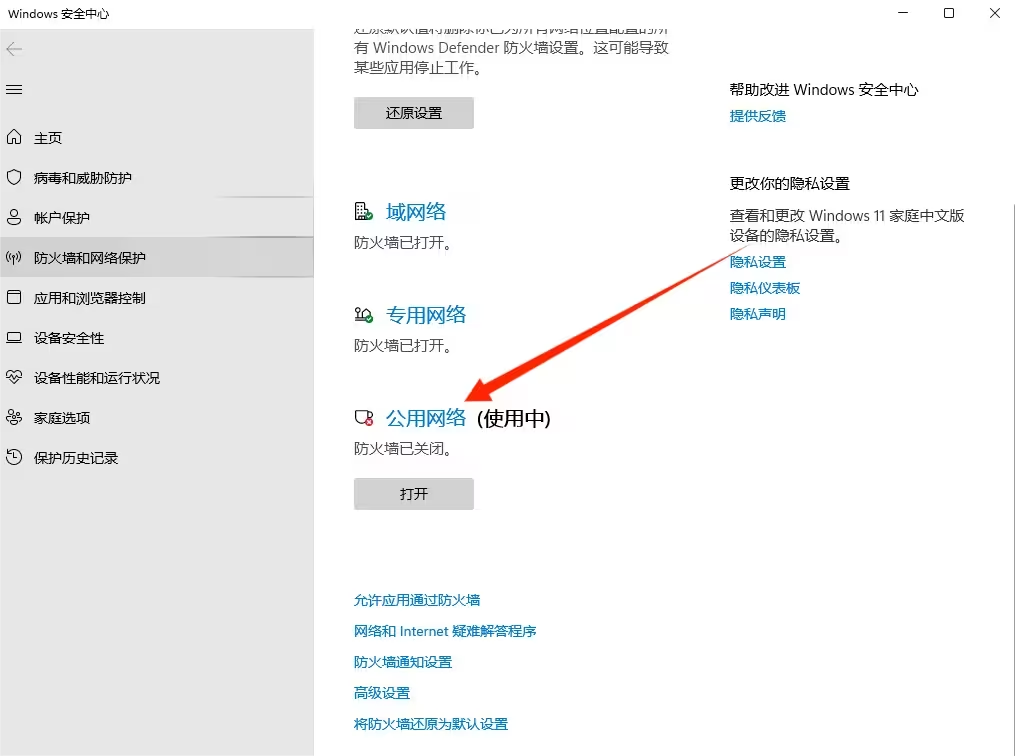Open the 公用网络 link
This screenshot has width=1015, height=756.
pos(426,418)
